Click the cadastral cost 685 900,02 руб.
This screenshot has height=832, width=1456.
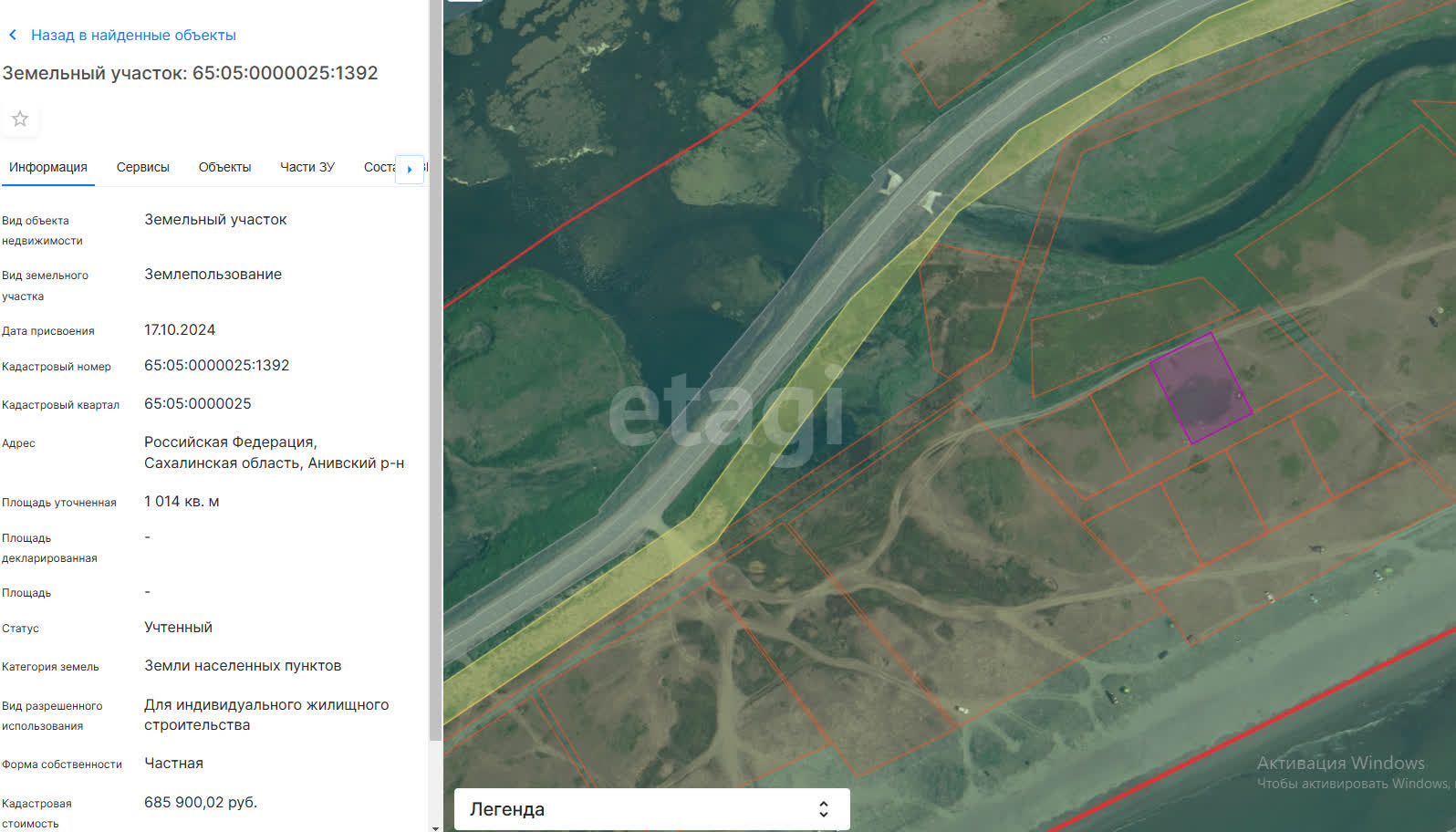coord(201,803)
